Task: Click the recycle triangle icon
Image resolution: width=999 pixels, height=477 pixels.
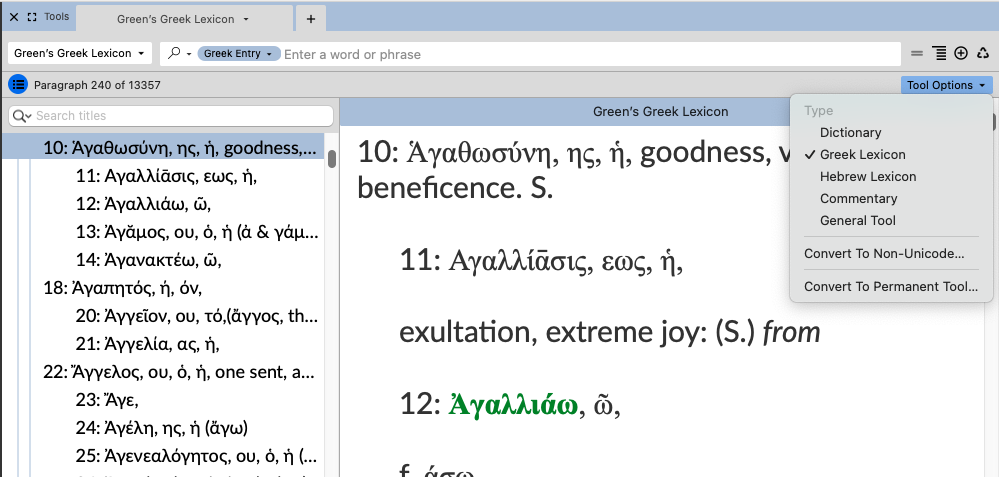Action: [x=983, y=54]
